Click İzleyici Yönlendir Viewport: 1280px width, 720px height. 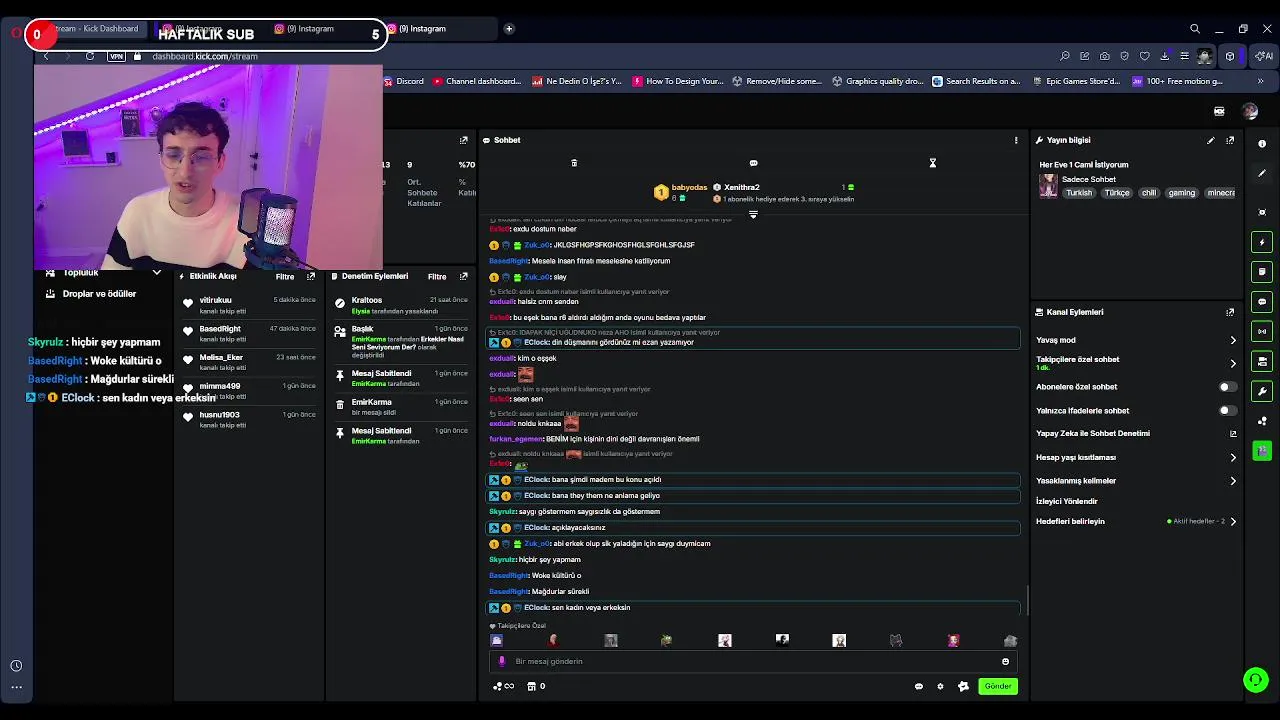(x=1067, y=501)
